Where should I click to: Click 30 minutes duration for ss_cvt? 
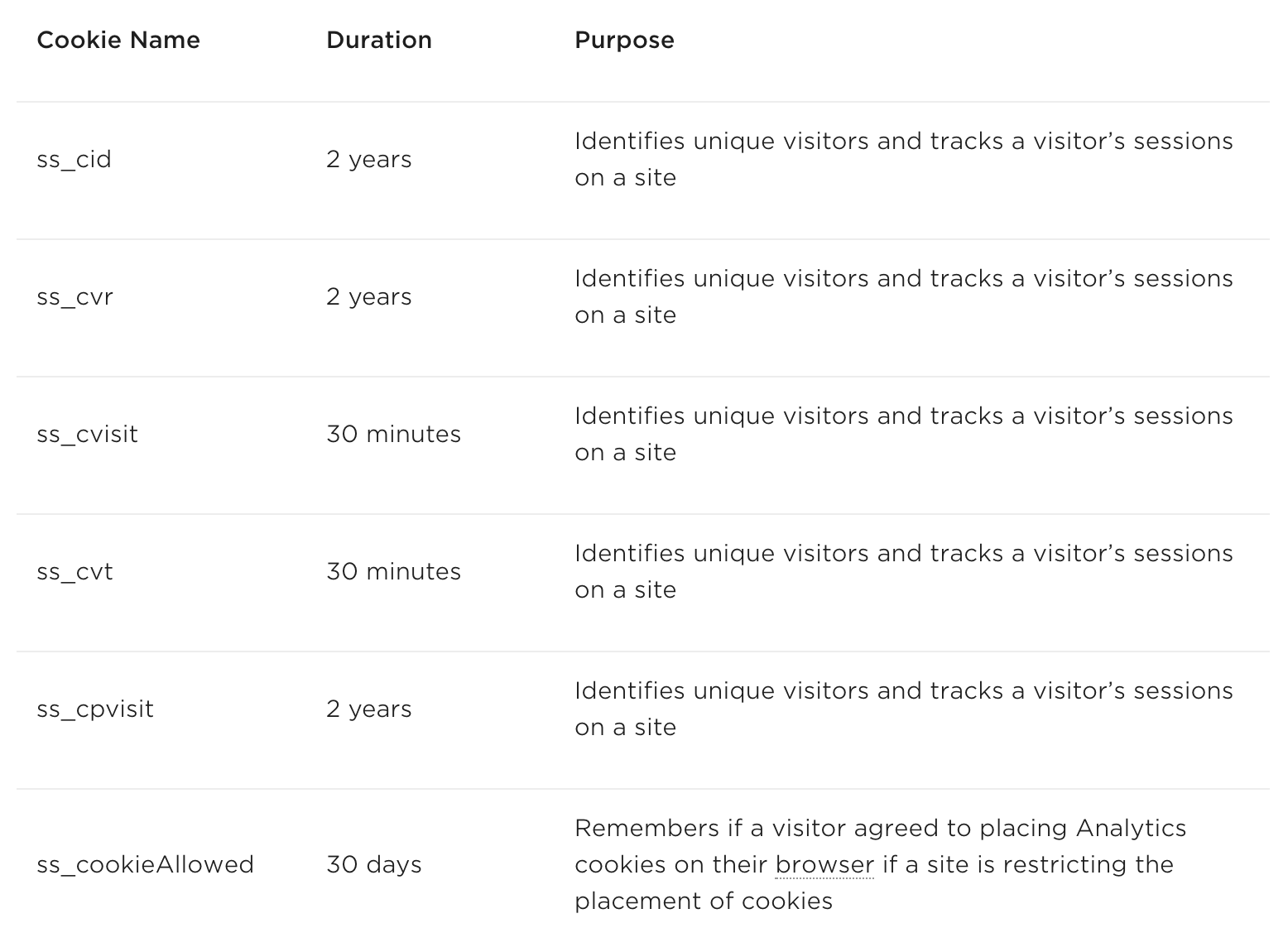click(x=393, y=571)
